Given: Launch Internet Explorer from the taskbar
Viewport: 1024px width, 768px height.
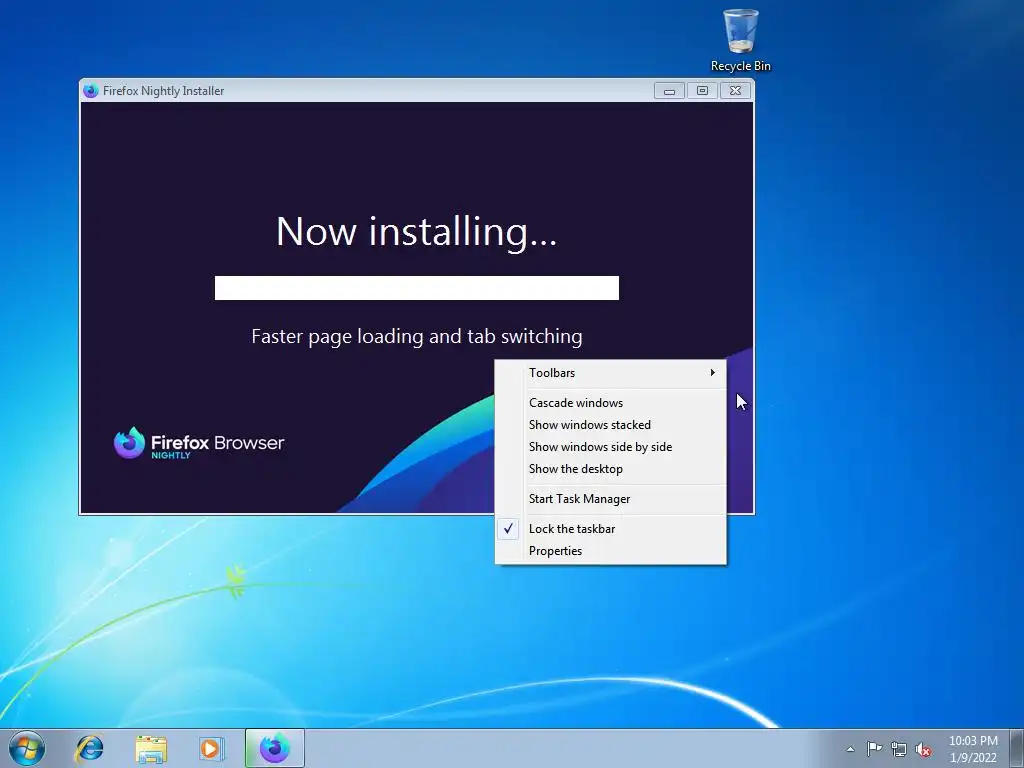Looking at the screenshot, I should click(89, 748).
